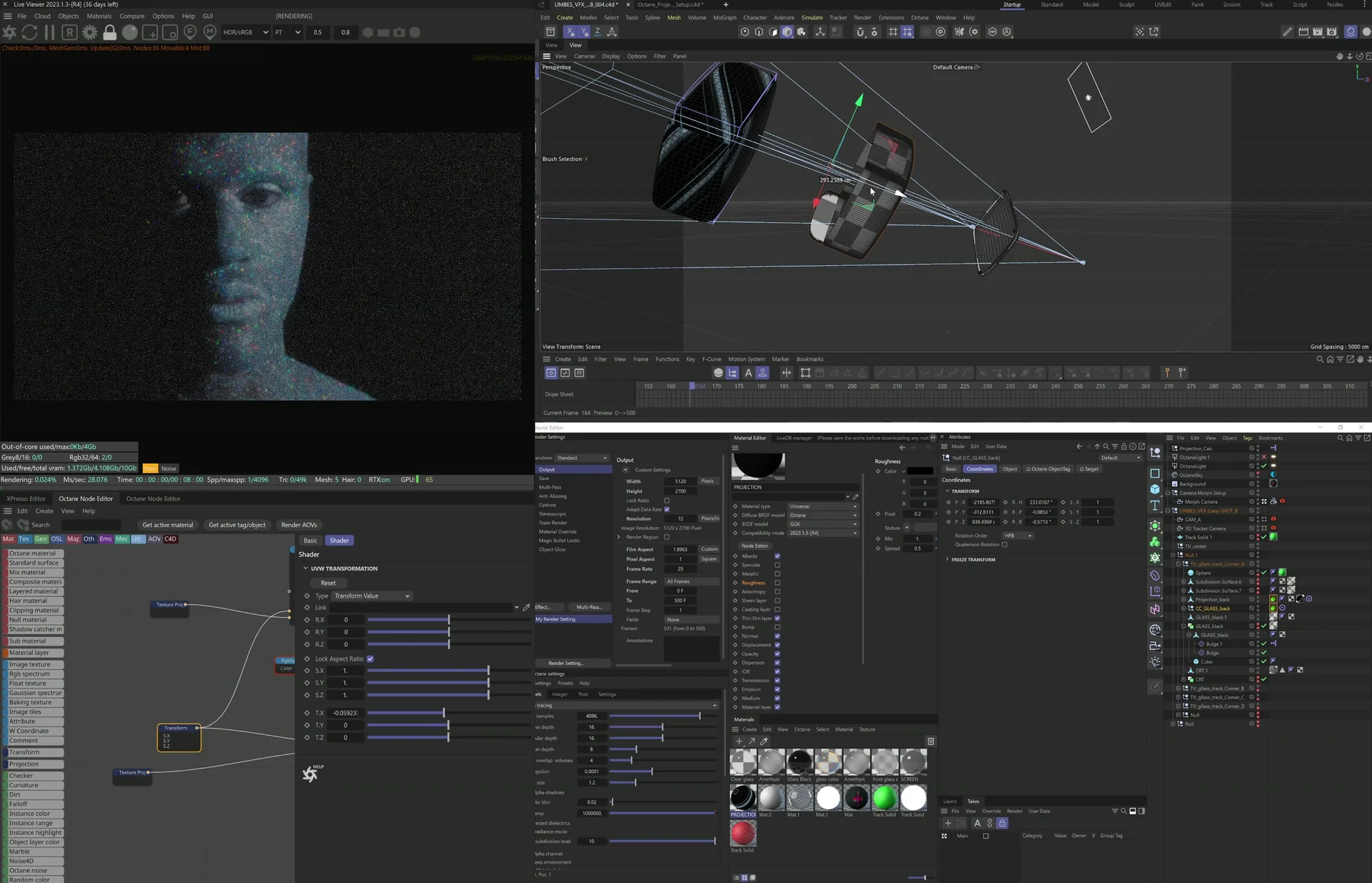Click the Text spline T icon
This screenshot has width=1372, height=883.
[x=1155, y=505]
